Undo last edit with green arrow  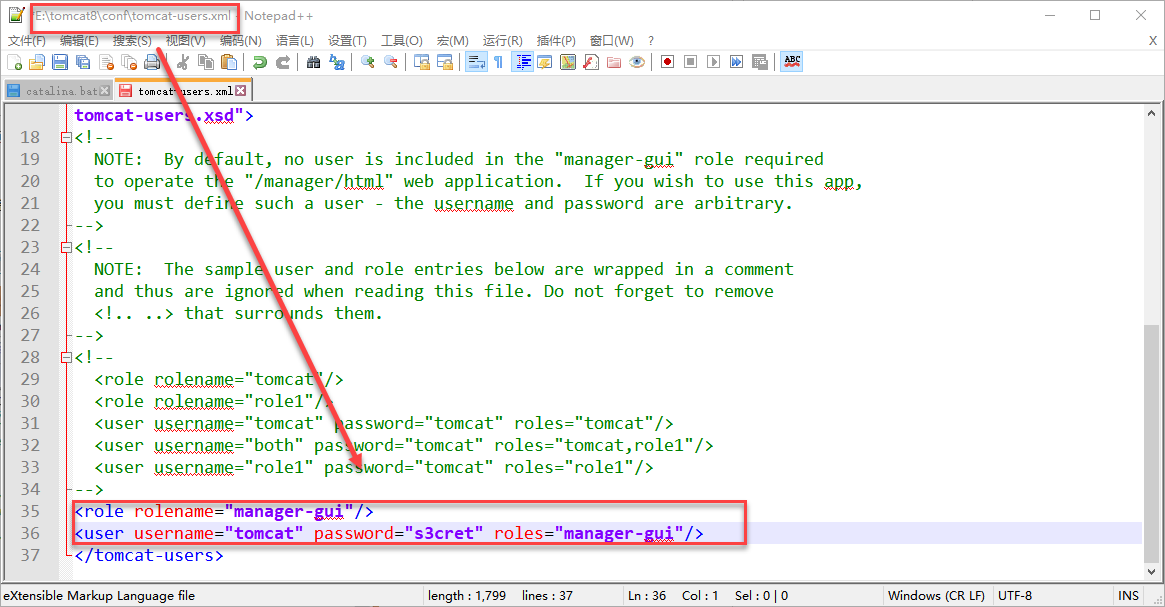point(259,62)
